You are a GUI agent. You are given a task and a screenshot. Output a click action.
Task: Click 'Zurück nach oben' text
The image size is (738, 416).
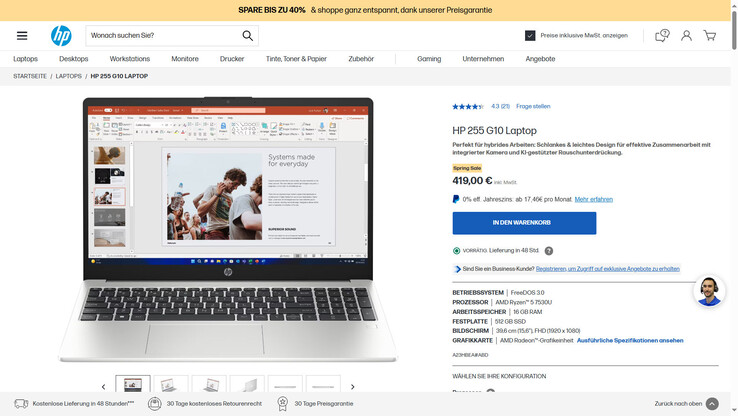(678, 404)
